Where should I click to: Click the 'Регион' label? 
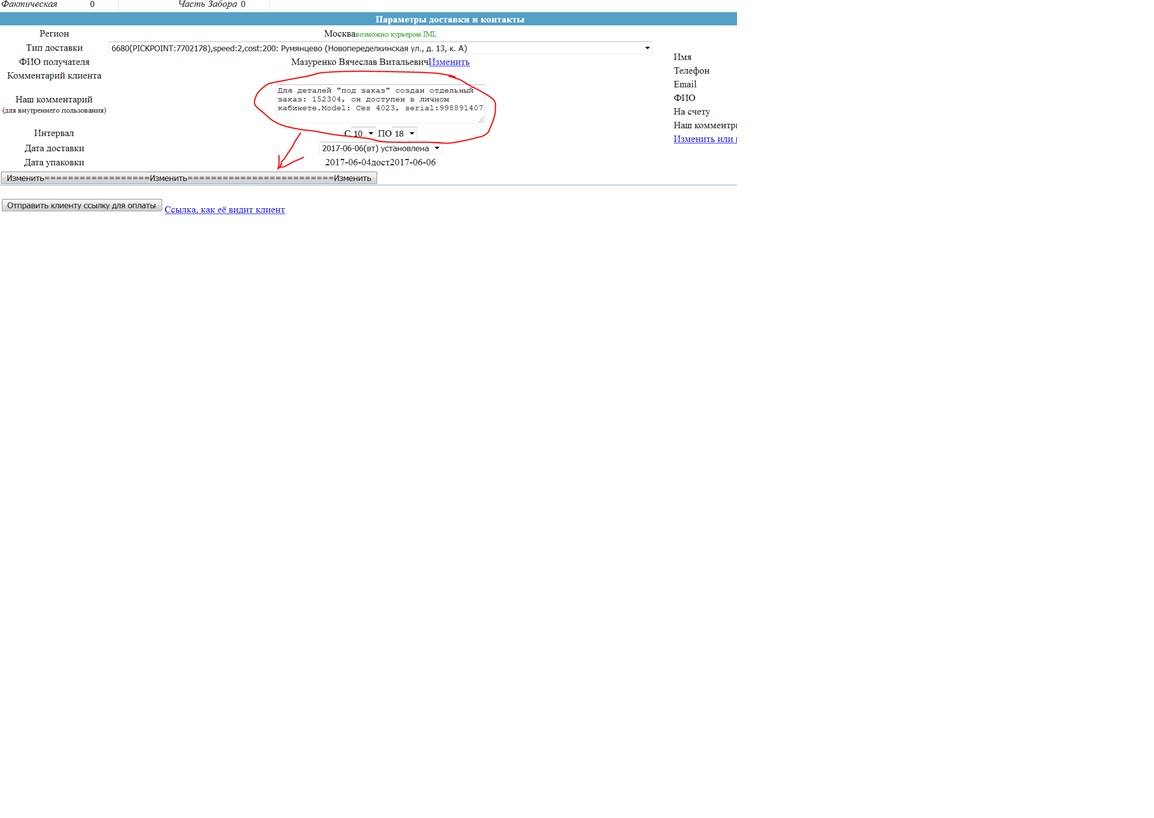[54, 34]
